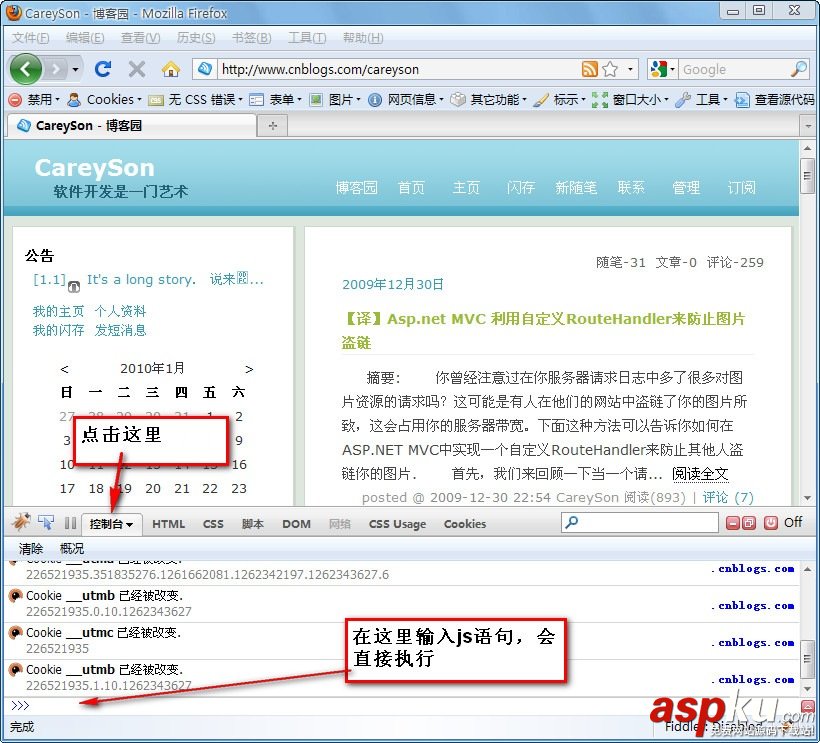Screen dimensions: 820x743
Task: Click the Forward navigation arrow
Action: pyautogui.click(x=56, y=69)
